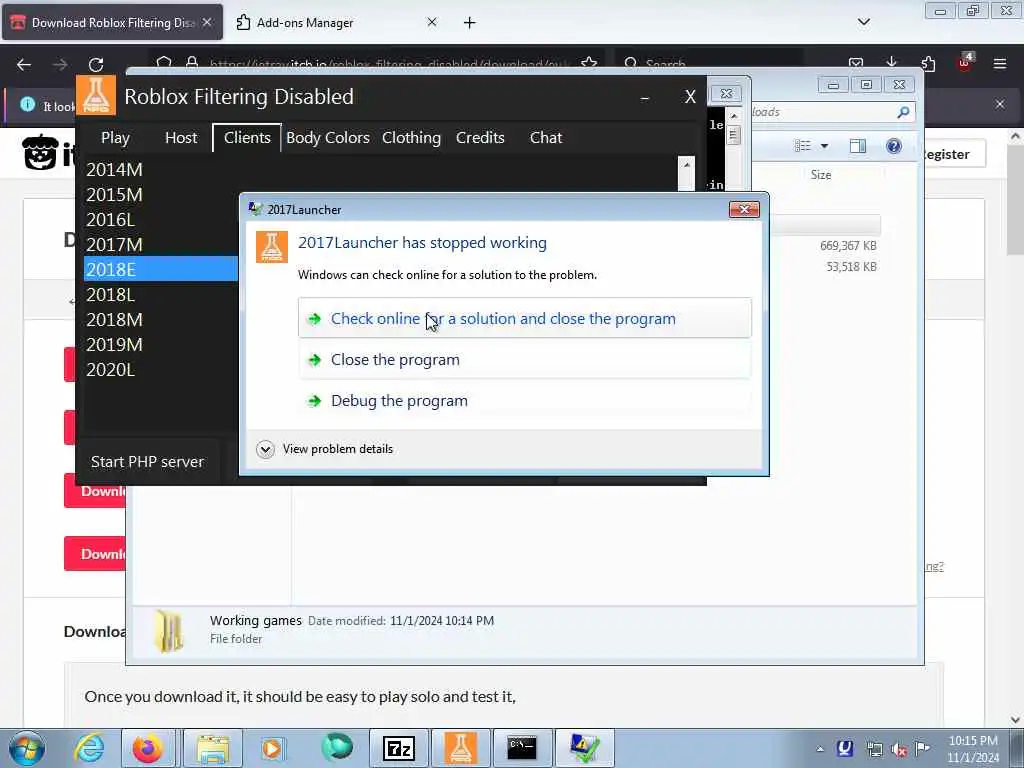1024x768 pixels.
Task: Click the muted volume tray icon
Action: tap(899, 749)
